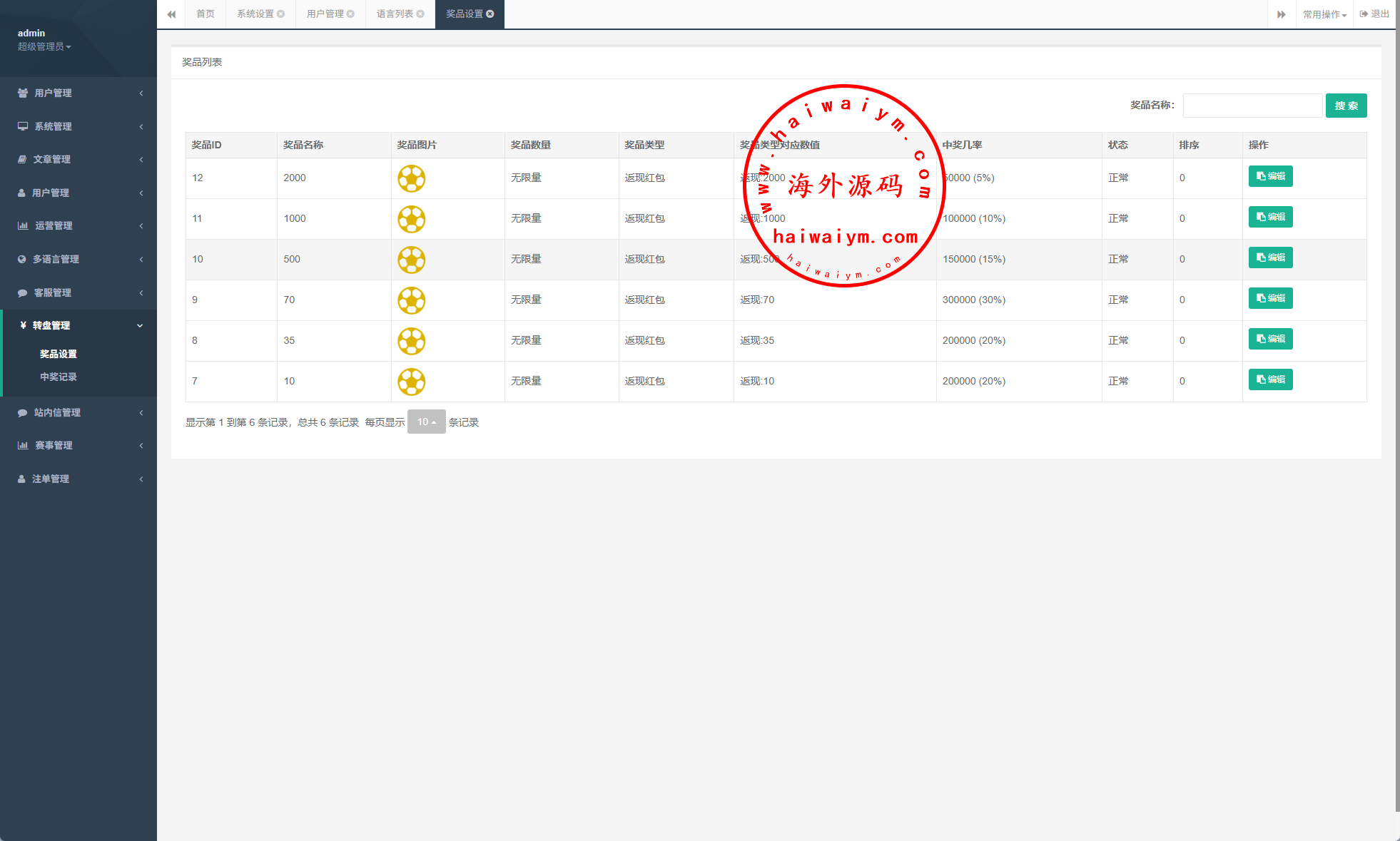Click the close icon on 系统设置 tab
1400x841 pixels.
click(x=281, y=14)
